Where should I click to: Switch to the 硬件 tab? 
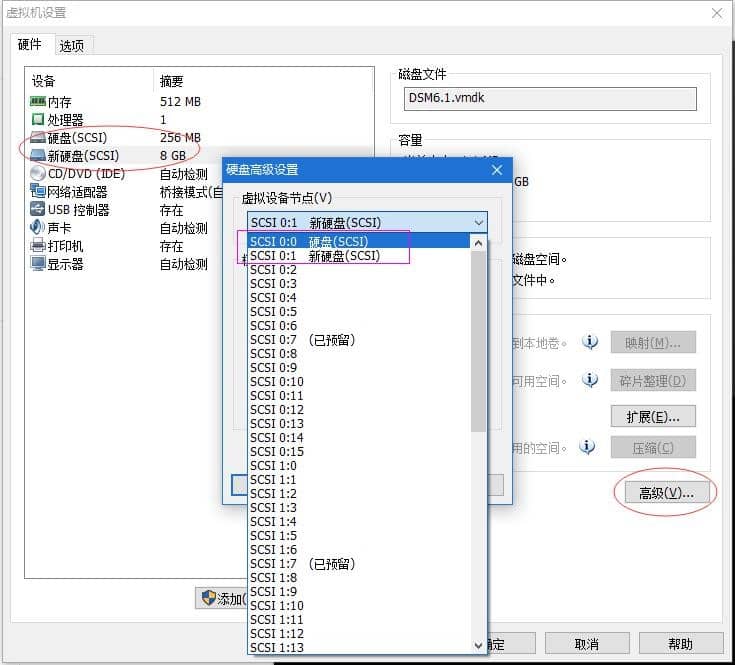(x=30, y=45)
